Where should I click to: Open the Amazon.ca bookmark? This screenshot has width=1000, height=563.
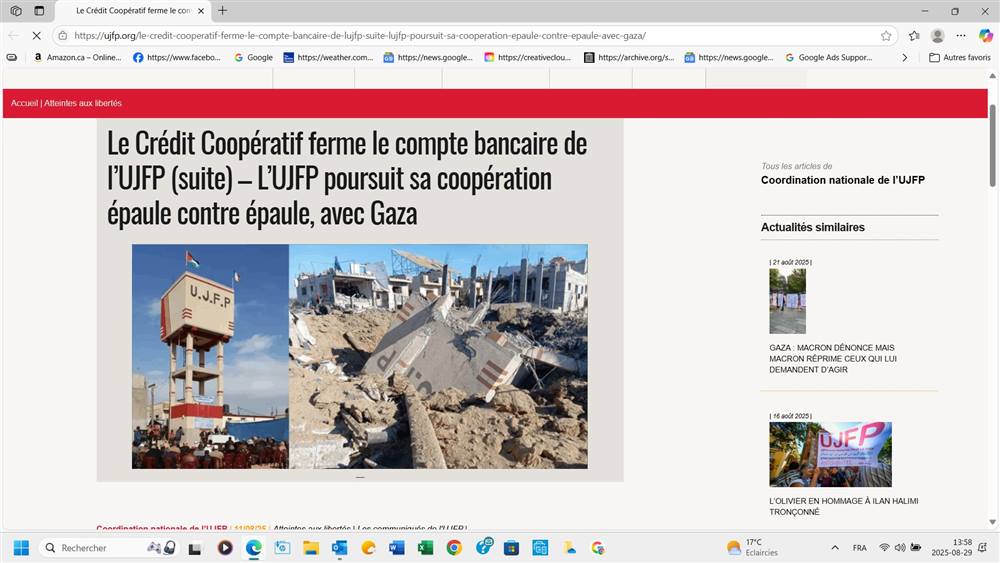77,57
